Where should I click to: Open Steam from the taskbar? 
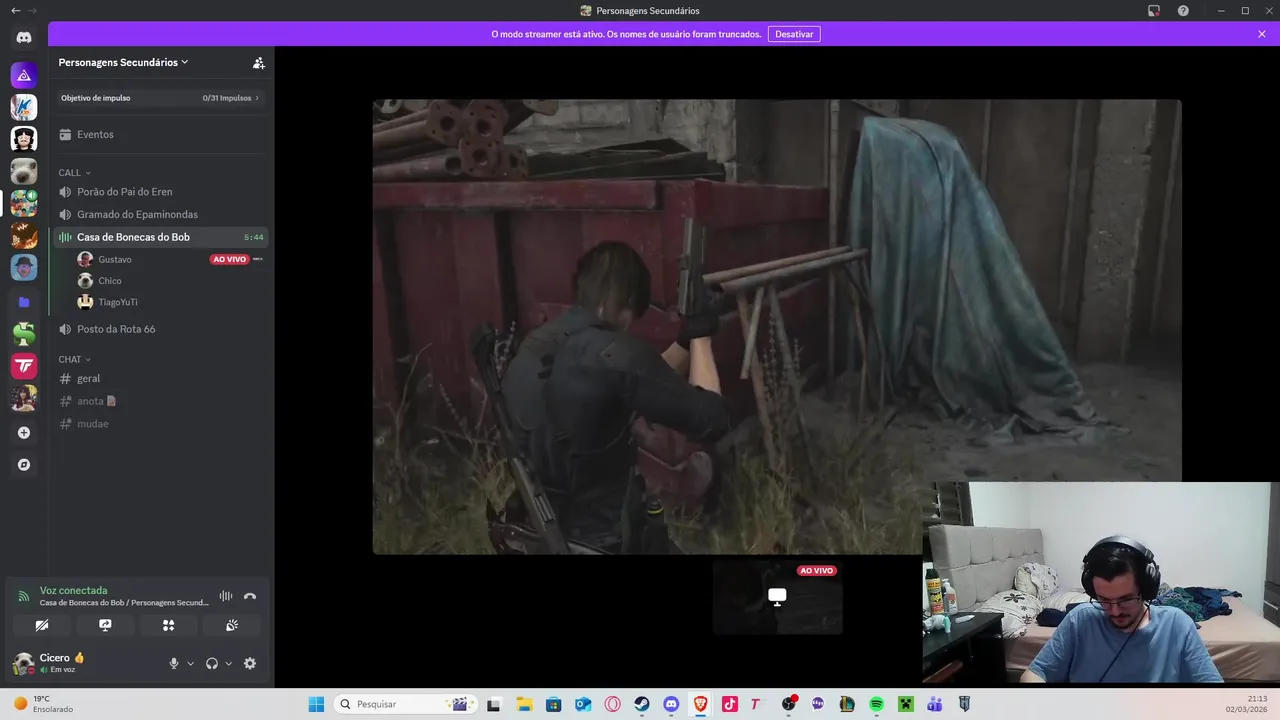pos(642,704)
